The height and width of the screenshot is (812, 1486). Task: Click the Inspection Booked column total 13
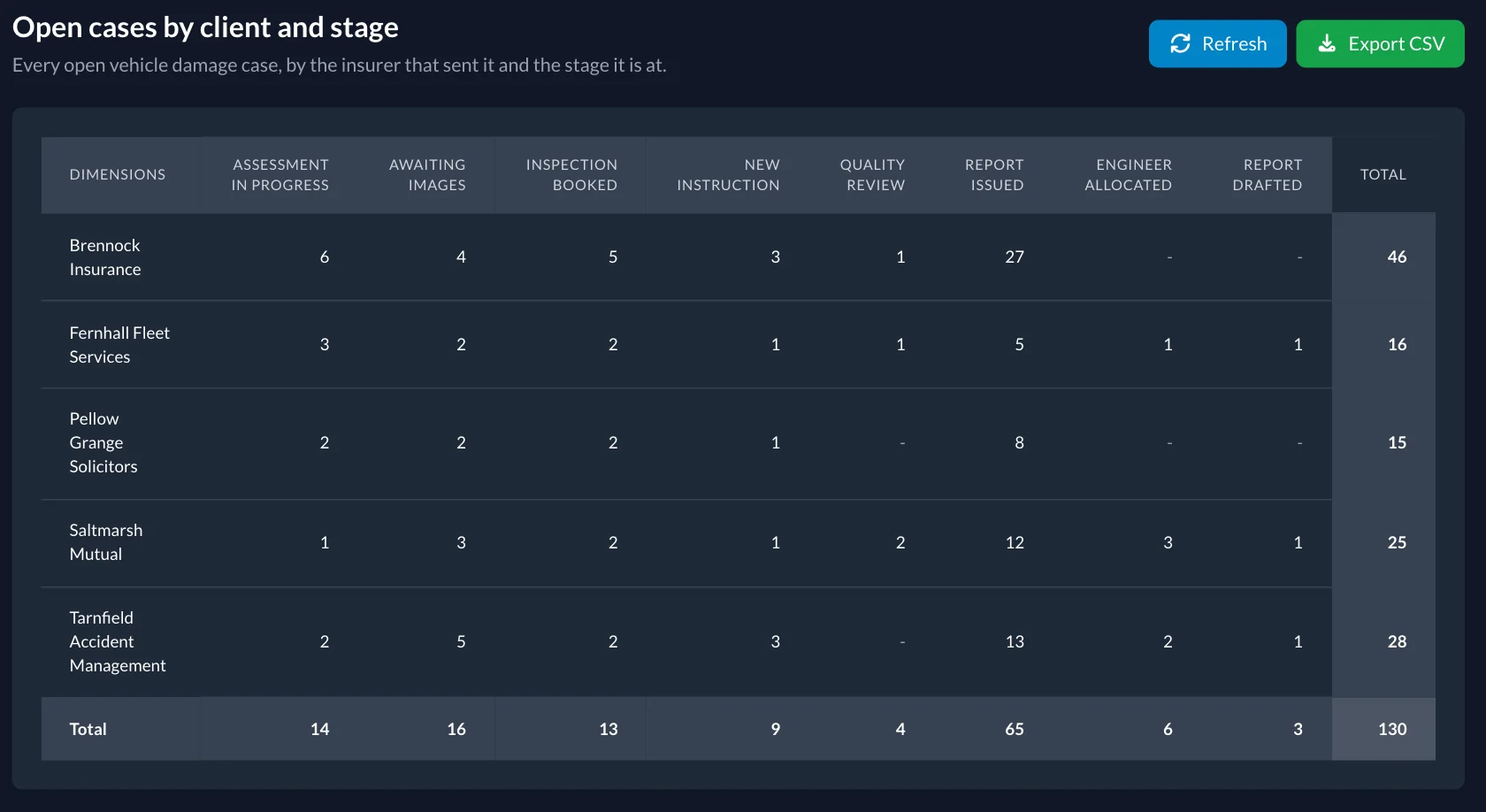[x=609, y=729]
